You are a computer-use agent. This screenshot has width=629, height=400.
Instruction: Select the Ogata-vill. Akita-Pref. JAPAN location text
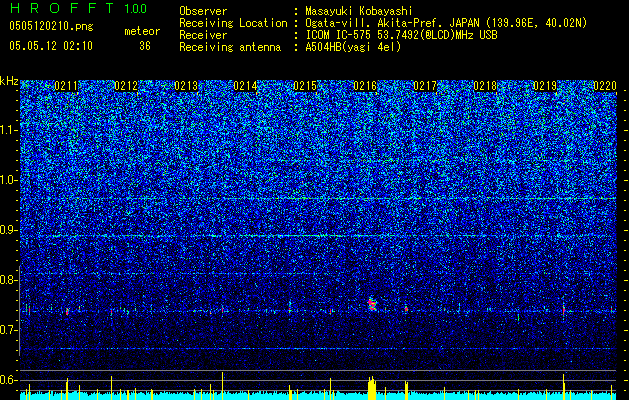click(446, 23)
